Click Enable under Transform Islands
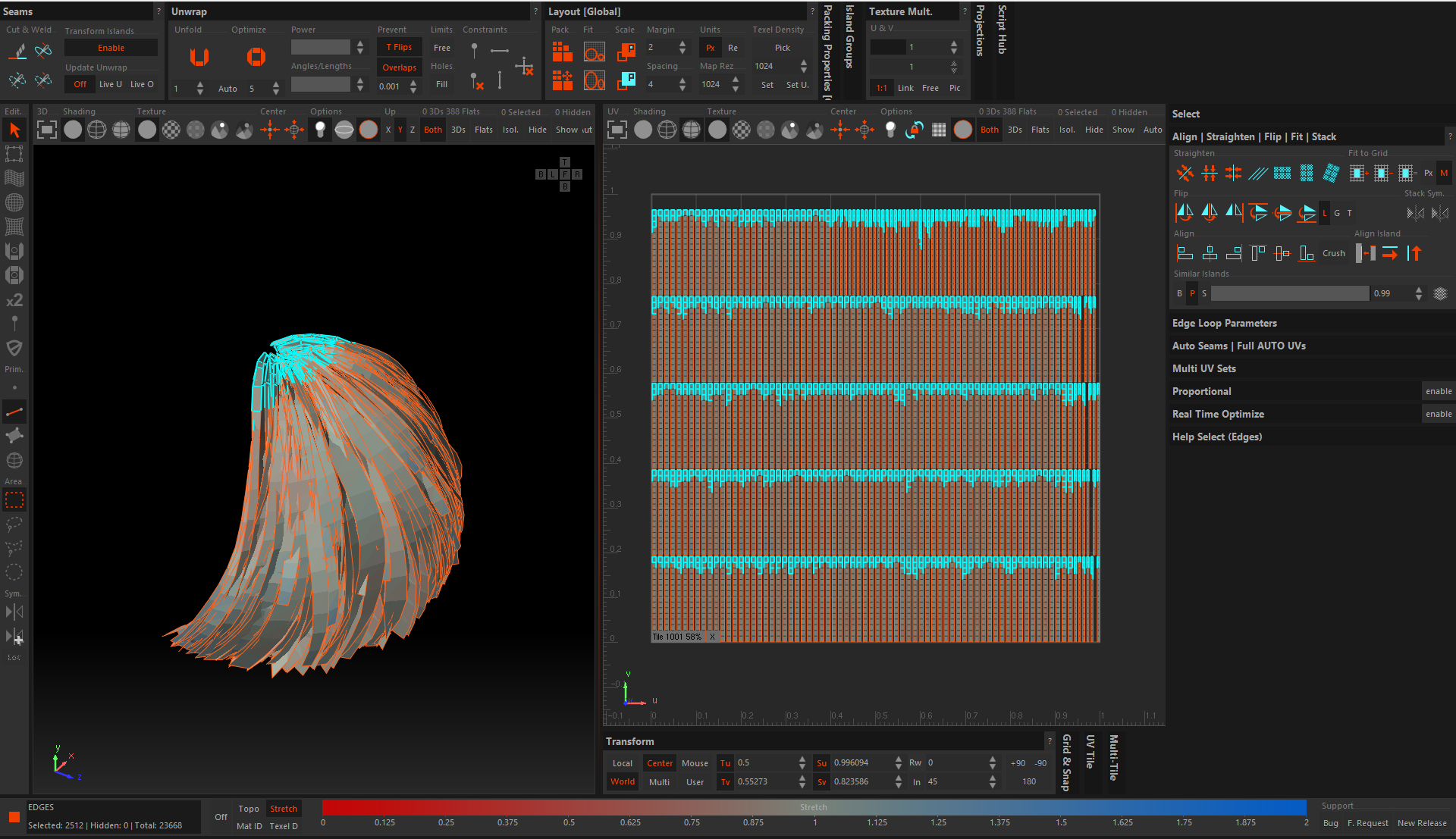This screenshot has width=1456, height=839. 111,48
